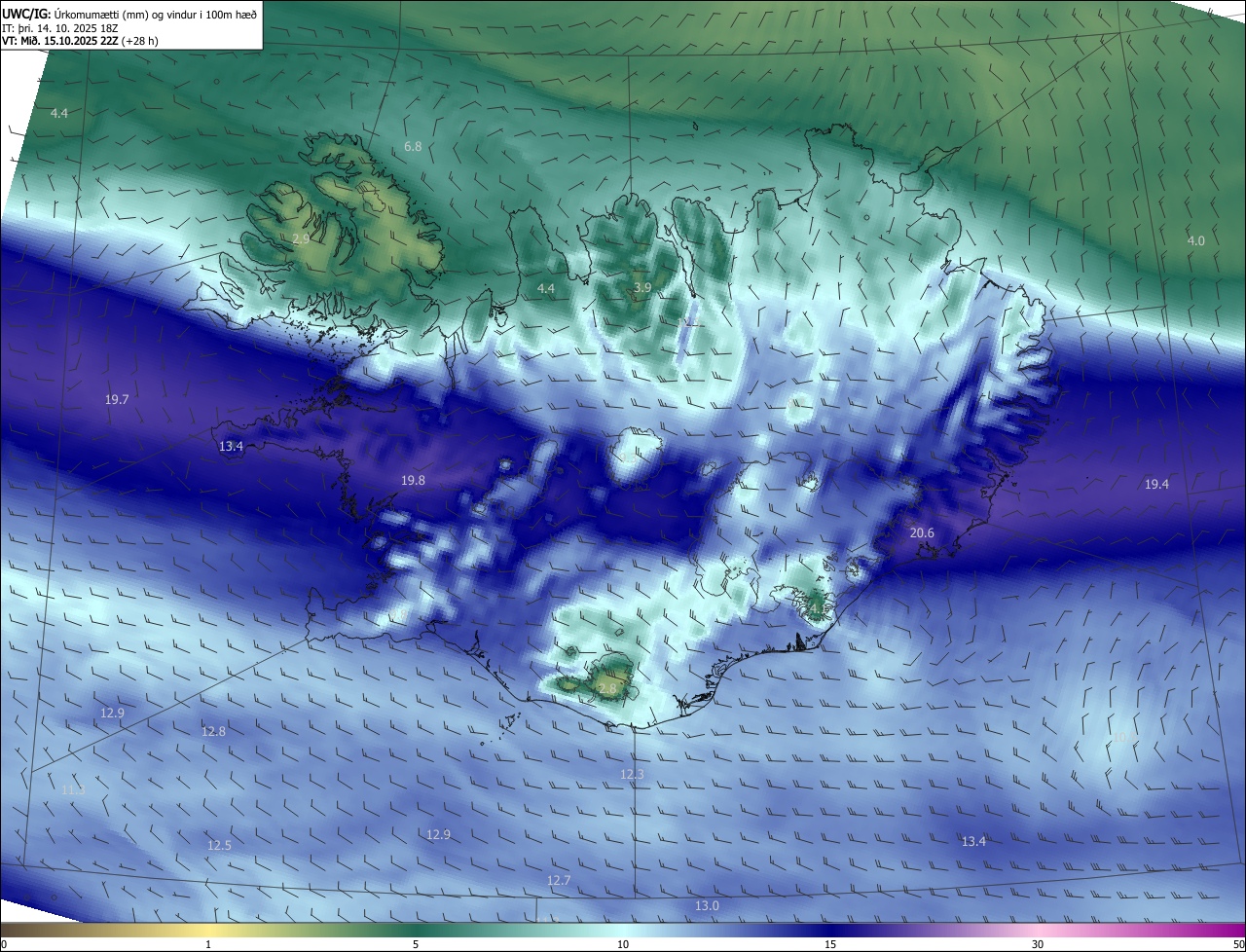Click the 15 tick on the colour scale

[x=830, y=944]
